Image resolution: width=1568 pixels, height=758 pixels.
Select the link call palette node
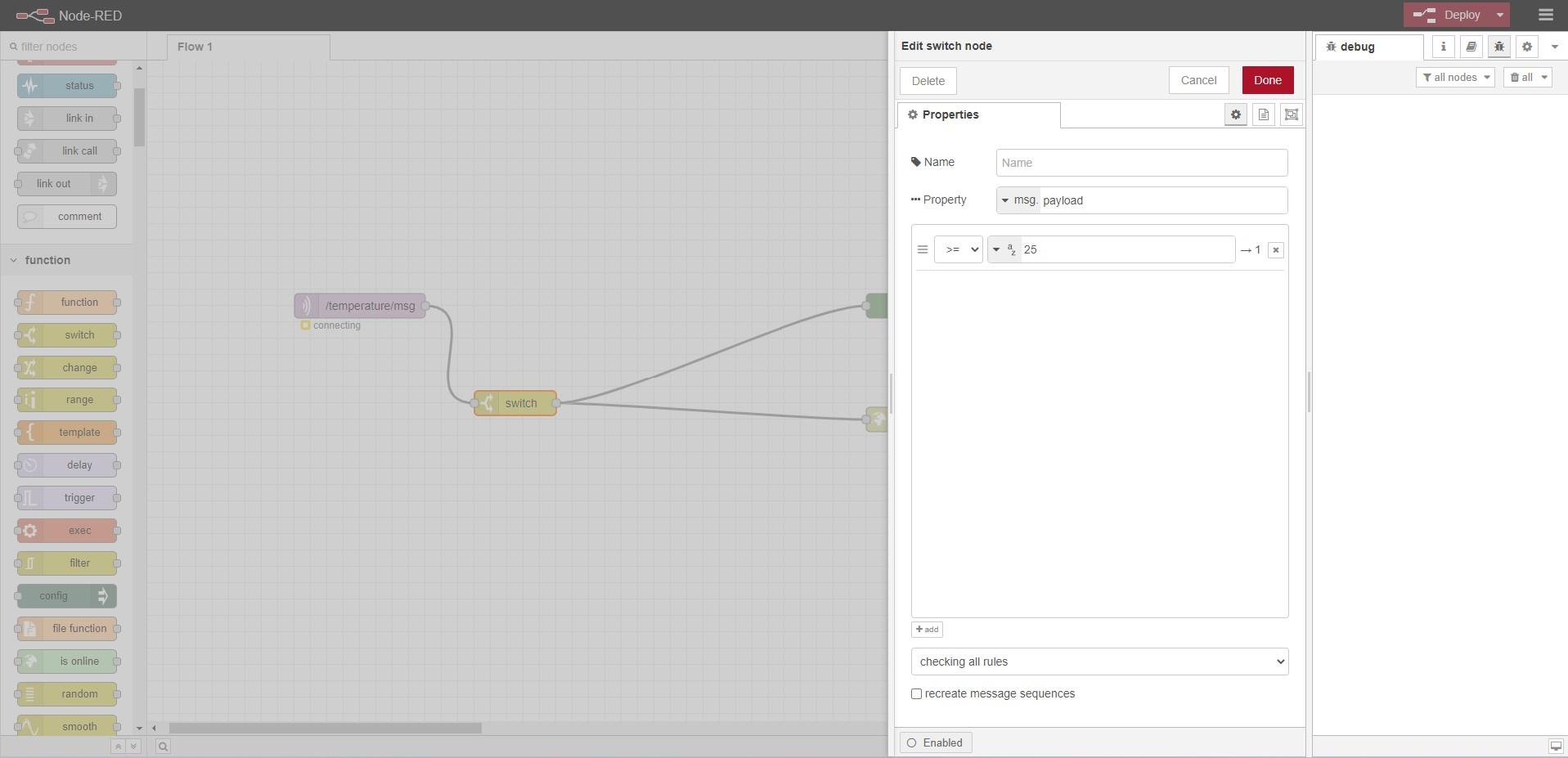(67, 151)
